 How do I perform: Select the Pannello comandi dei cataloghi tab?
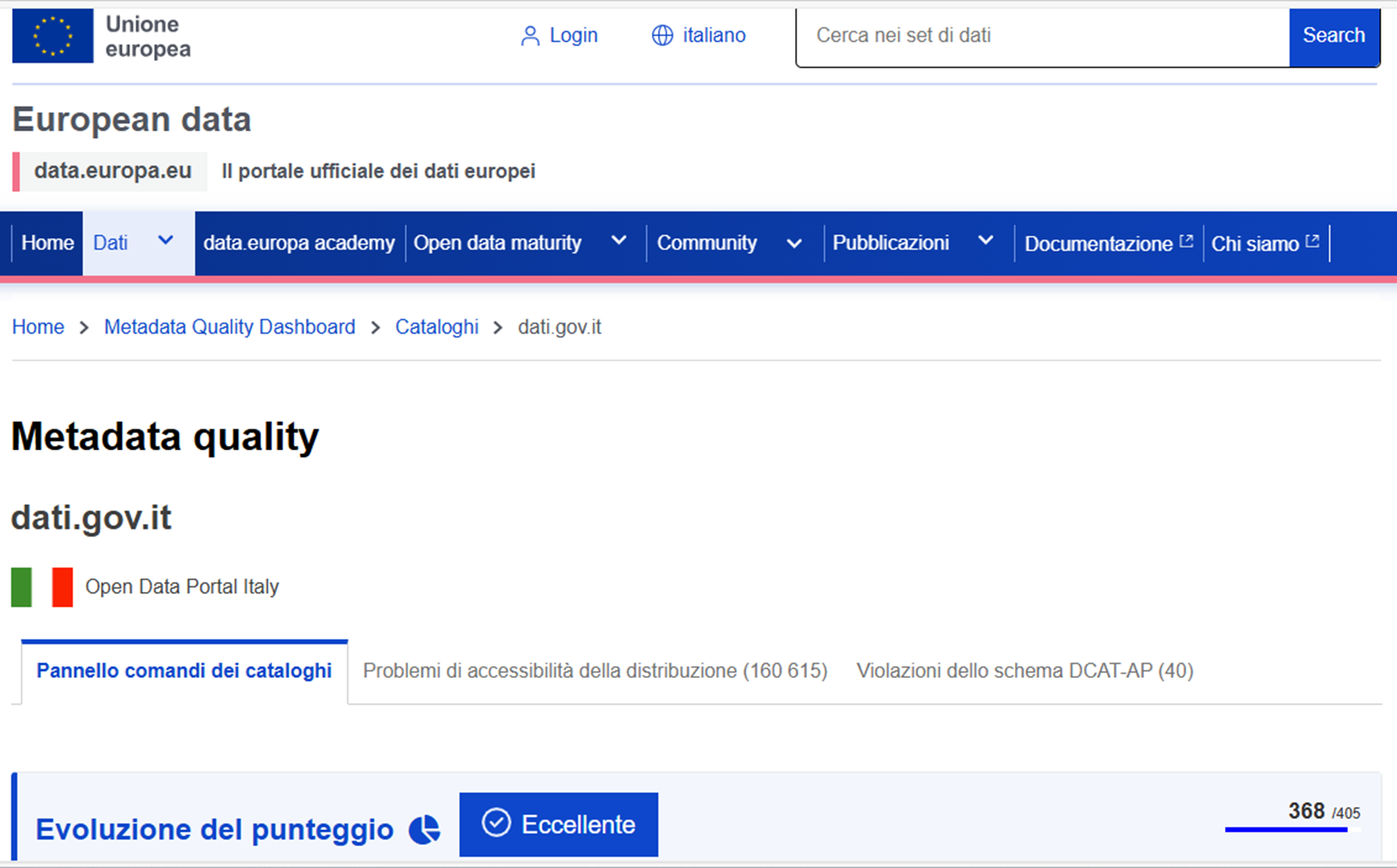pos(183,671)
